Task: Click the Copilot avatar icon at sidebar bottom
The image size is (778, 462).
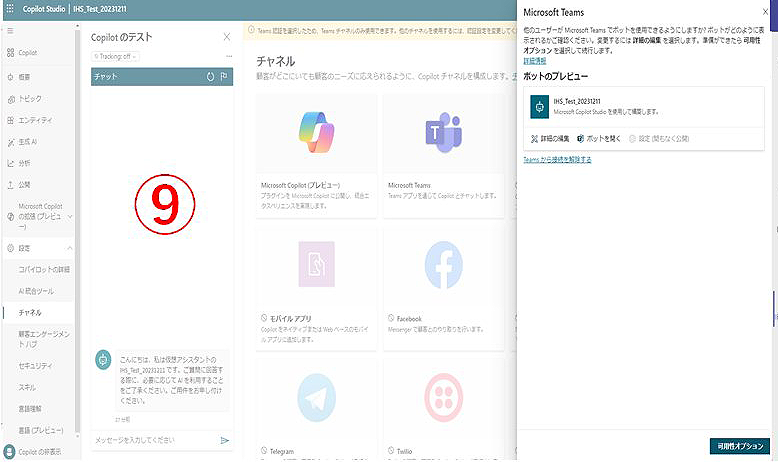Action: [x=9, y=452]
